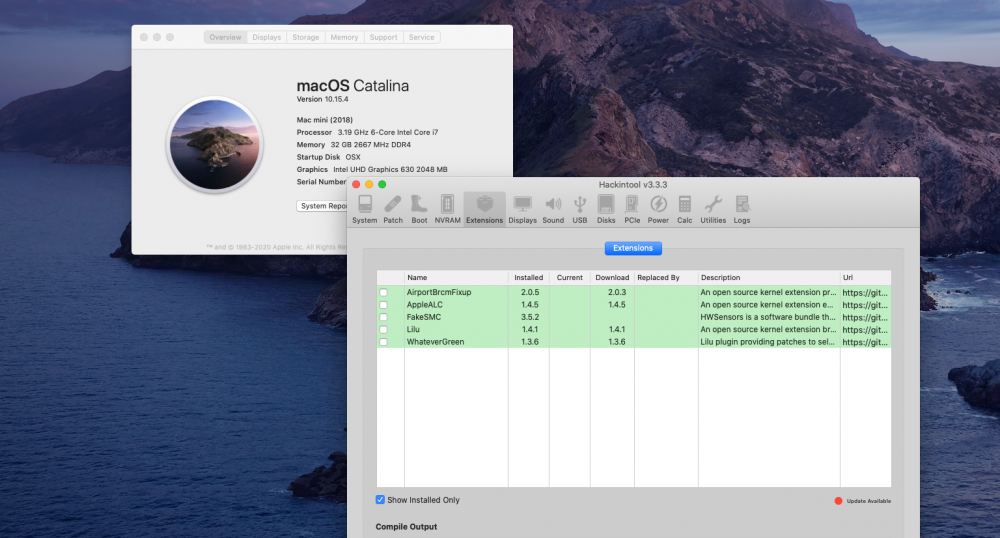The height and width of the screenshot is (538, 1000).
Task: Click the Version 10.15.4 text
Action: [x=322, y=99]
